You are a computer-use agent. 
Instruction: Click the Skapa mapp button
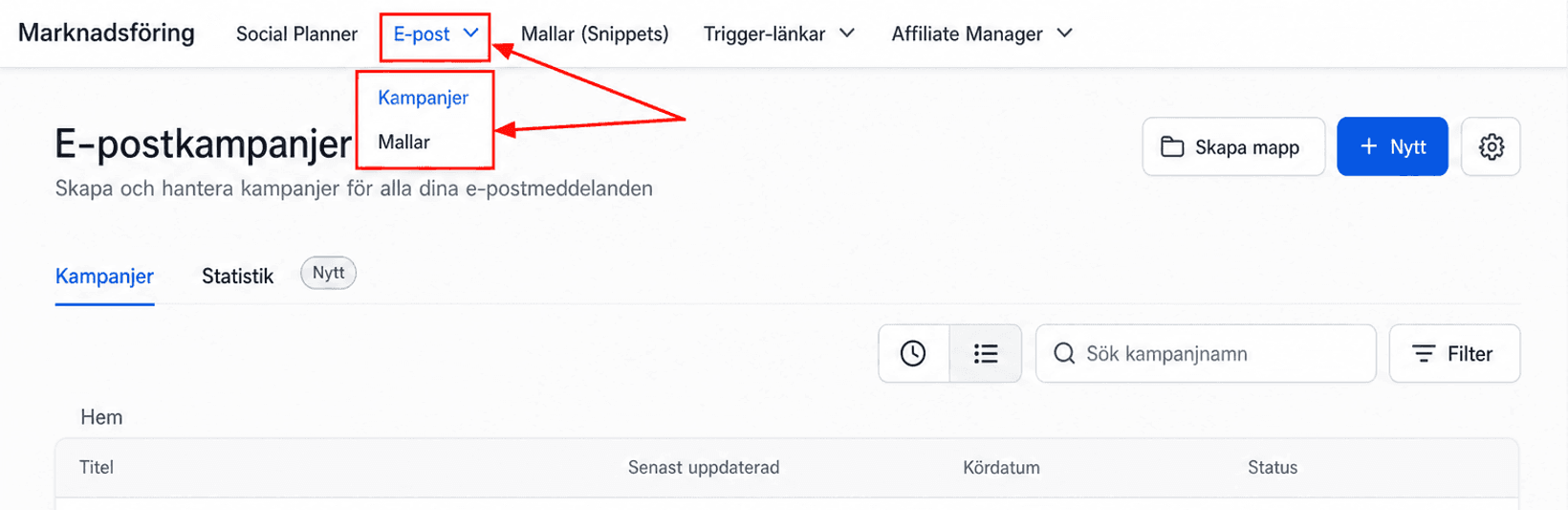coord(1233,146)
